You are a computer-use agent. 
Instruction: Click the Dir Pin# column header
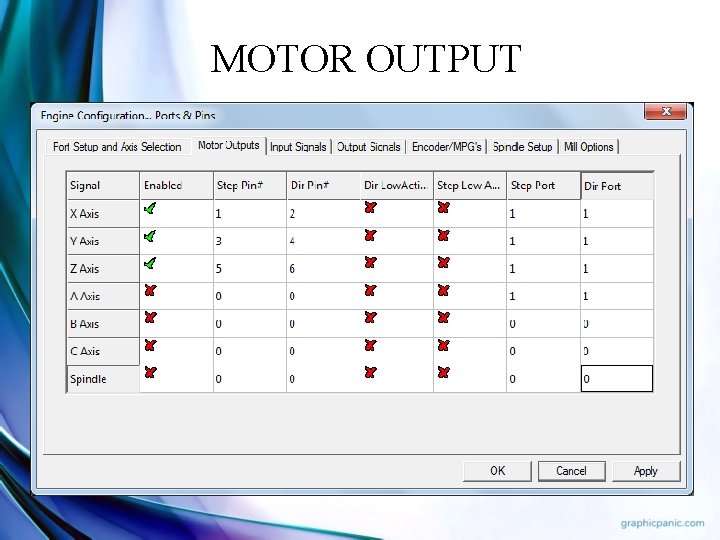click(323, 186)
